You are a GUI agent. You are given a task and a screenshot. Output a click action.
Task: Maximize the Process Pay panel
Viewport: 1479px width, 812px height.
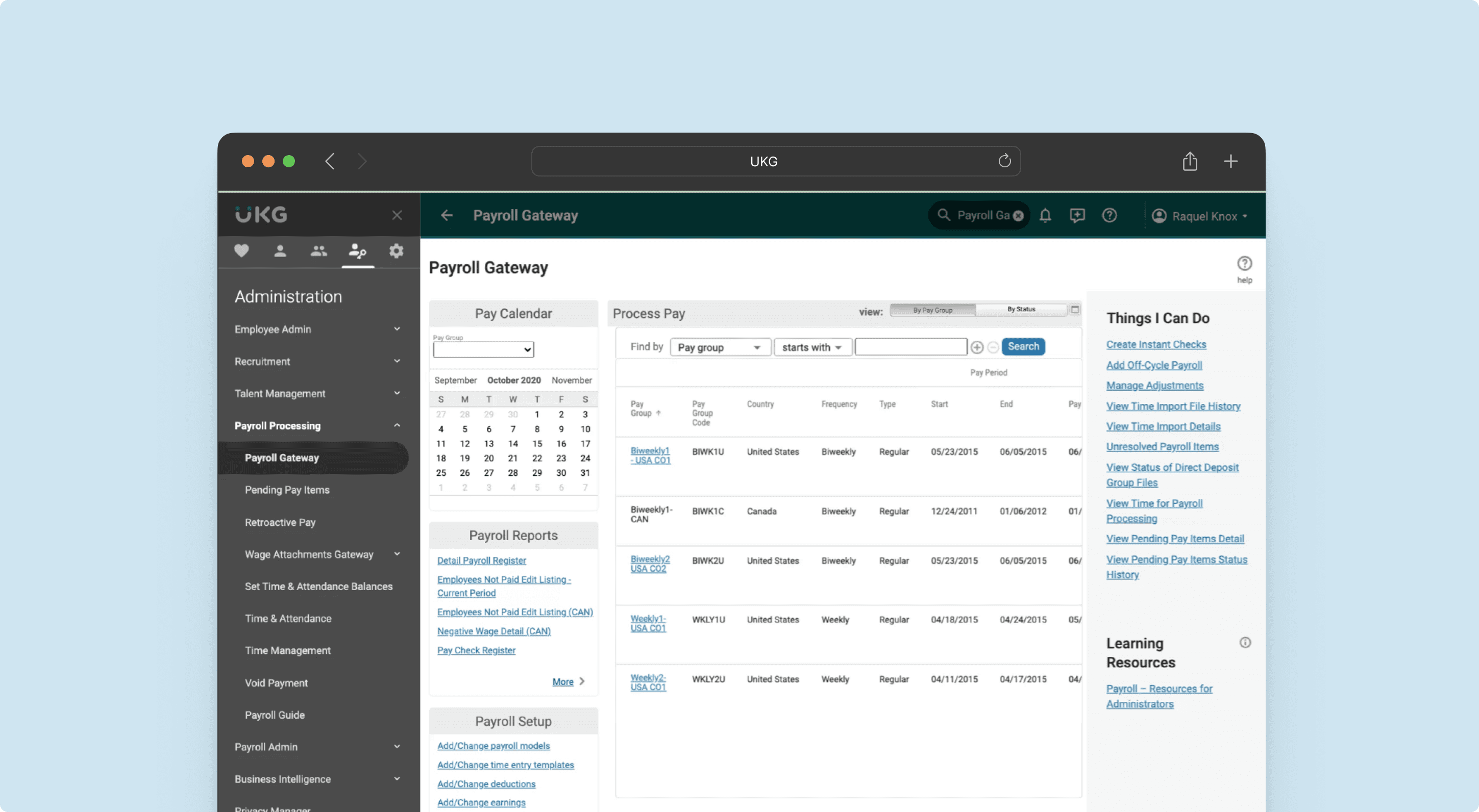(1075, 309)
